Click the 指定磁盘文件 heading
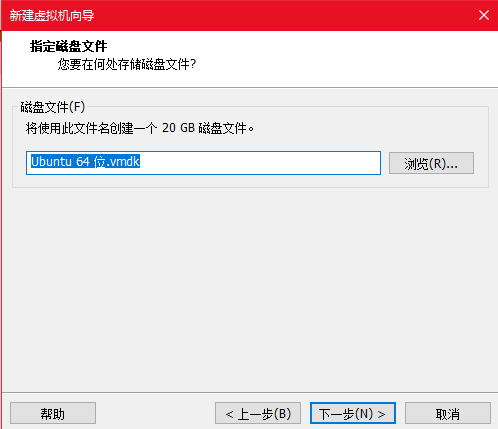This screenshot has width=498, height=429. pyautogui.click(x=69, y=46)
